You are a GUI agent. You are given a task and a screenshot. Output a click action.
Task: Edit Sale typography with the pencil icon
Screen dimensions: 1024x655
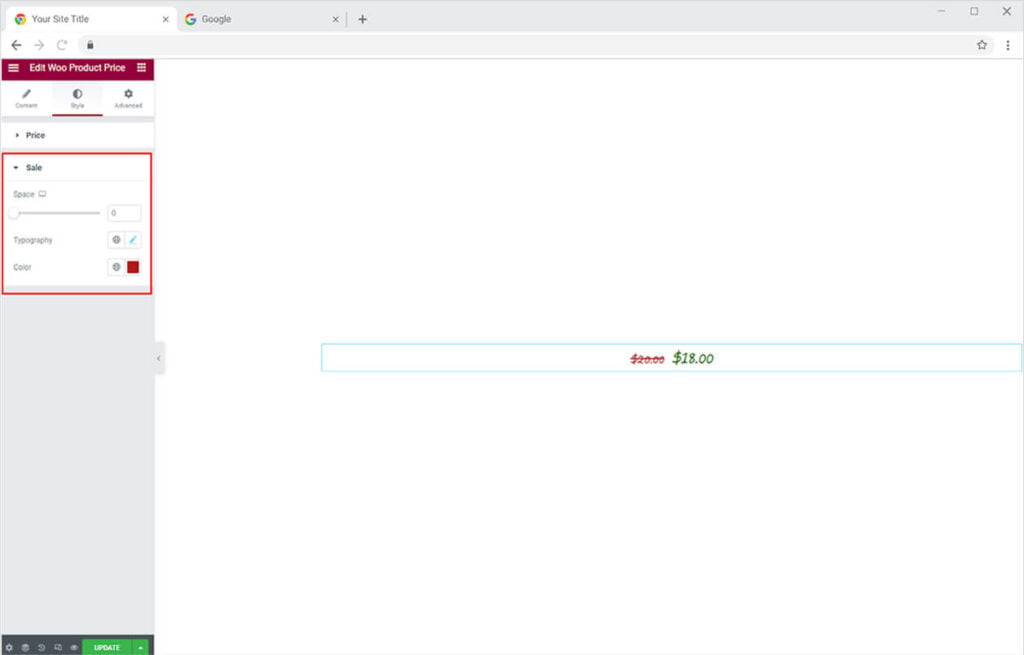(133, 240)
